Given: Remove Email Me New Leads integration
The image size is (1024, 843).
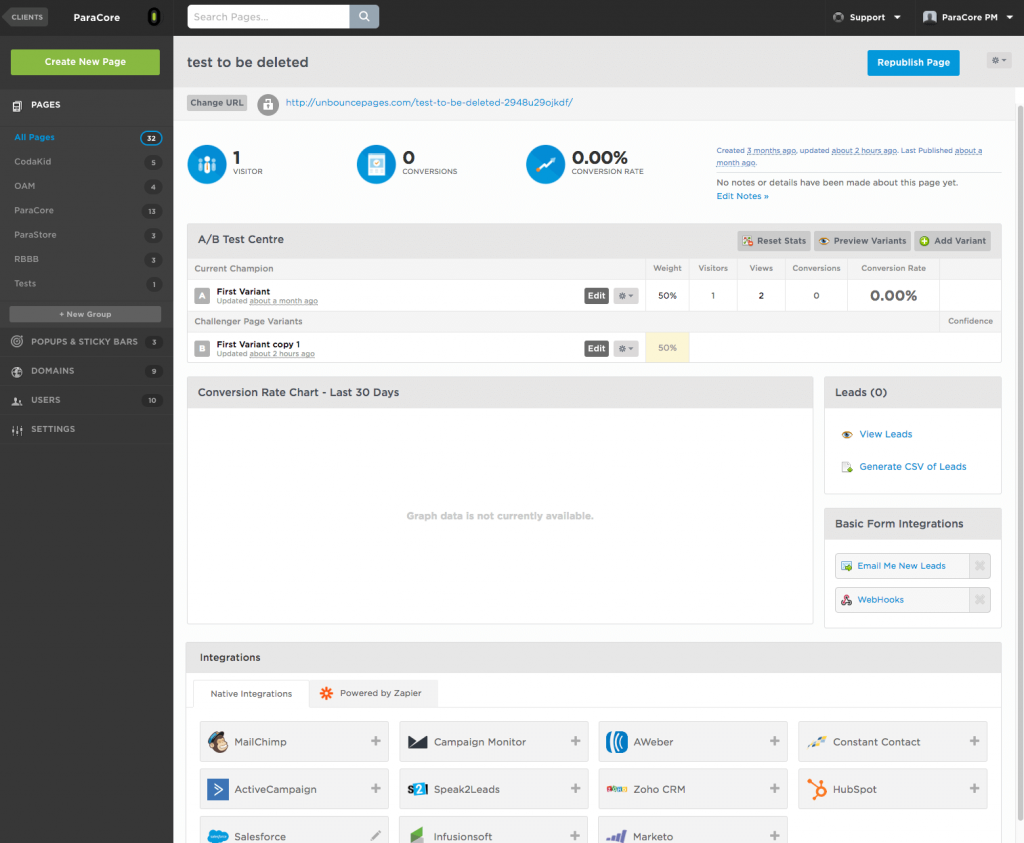Looking at the screenshot, I should click(x=980, y=566).
